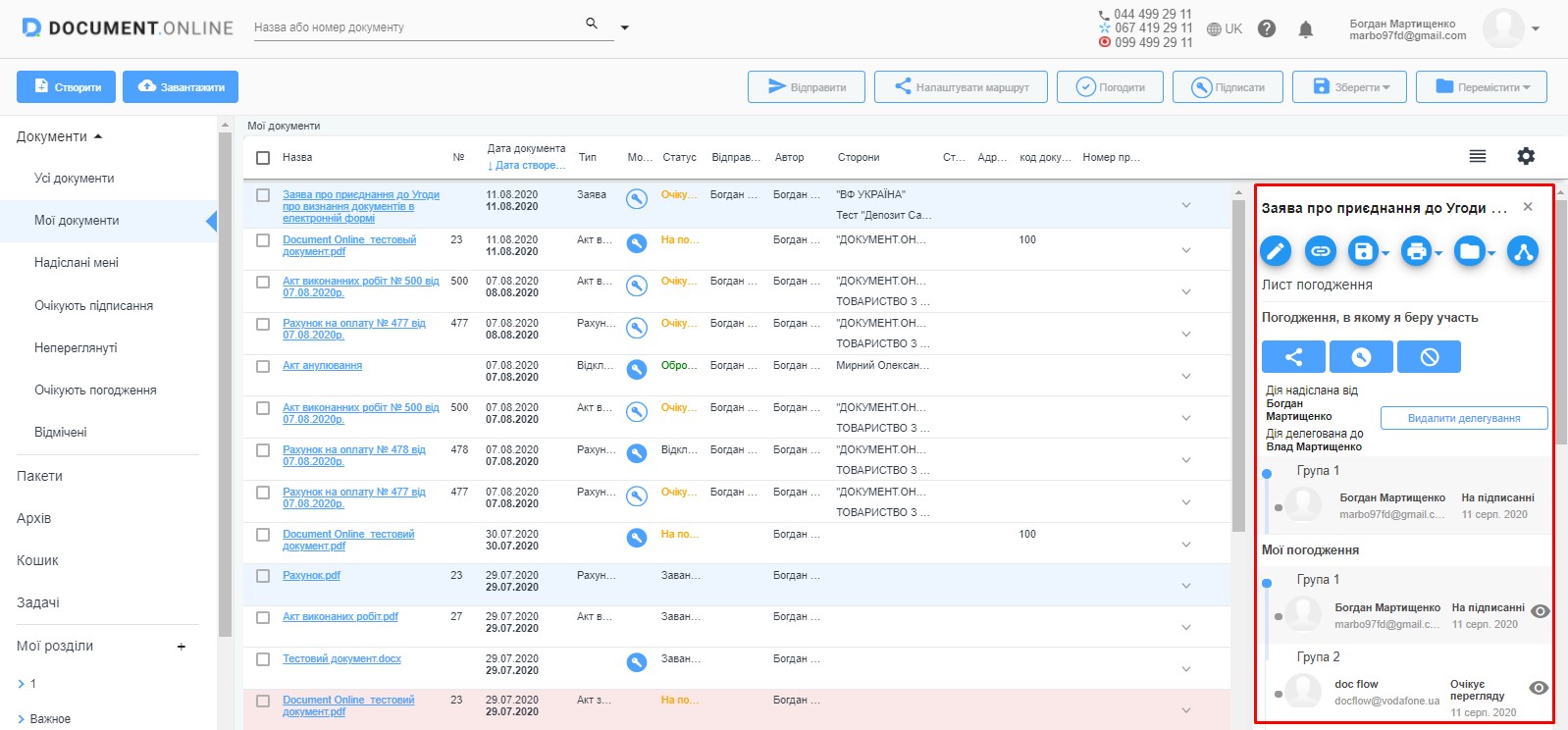The height and width of the screenshot is (730, 1568).
Task: Expand the Зберегти dropdown in toolbar
Action: [x=1349, y=87]
